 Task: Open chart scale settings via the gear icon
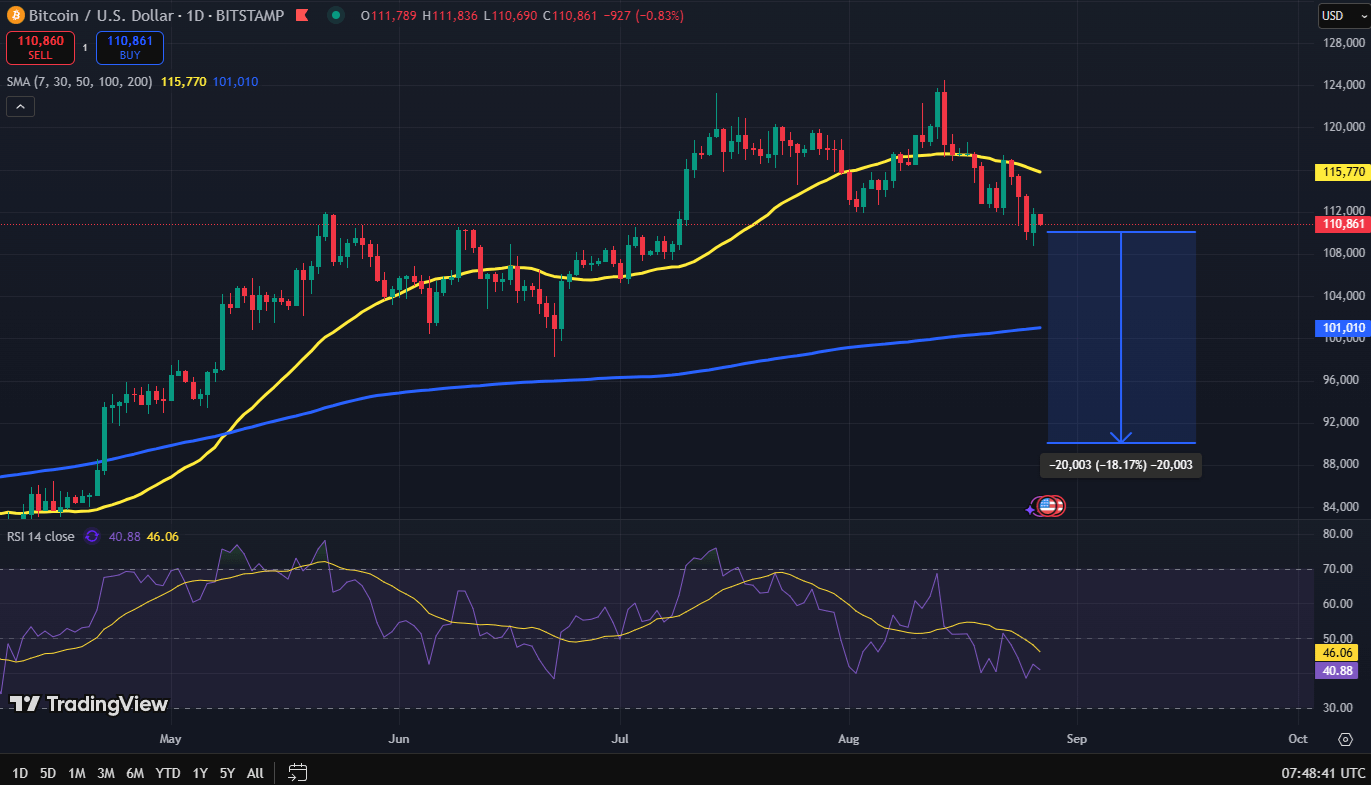tap(1345, 739)
